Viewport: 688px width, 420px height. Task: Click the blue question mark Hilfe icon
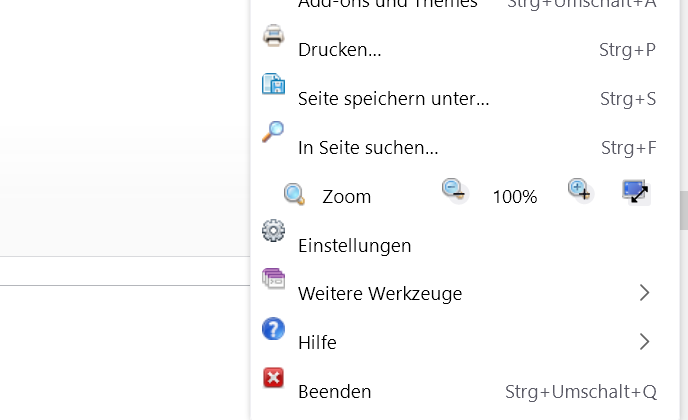[x=273, y=328]
